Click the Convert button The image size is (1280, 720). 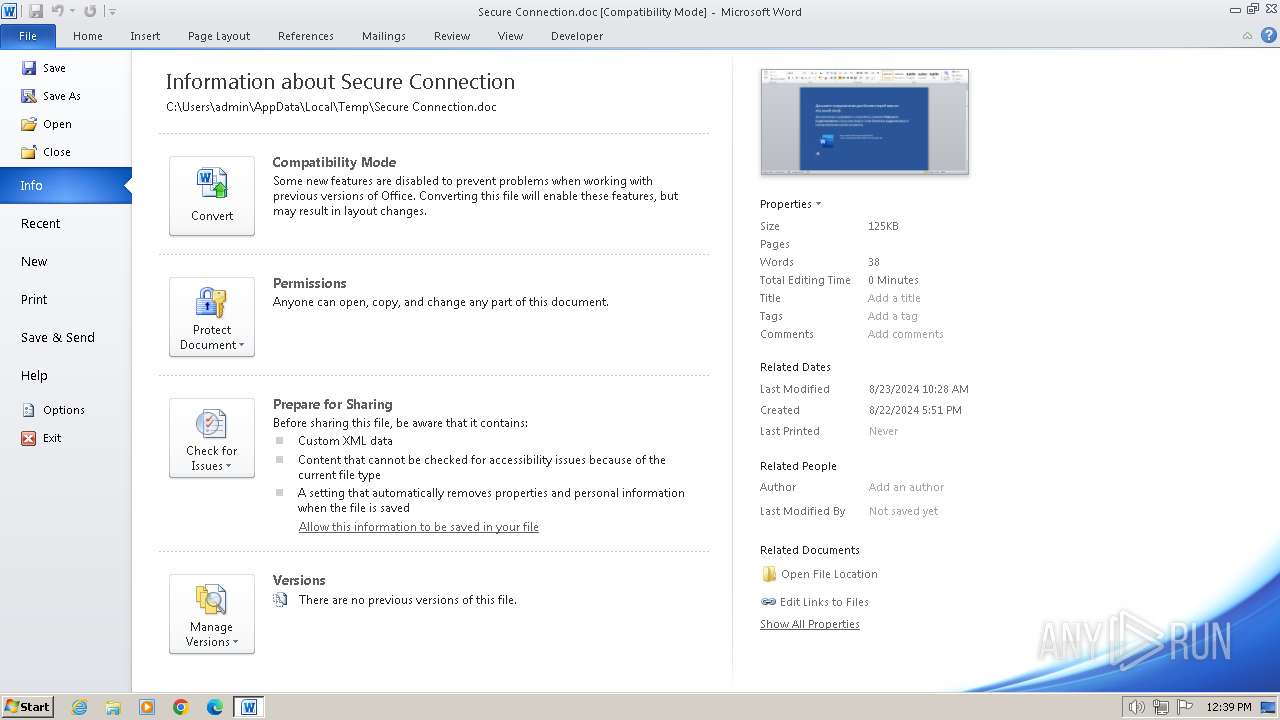[212, 196]
